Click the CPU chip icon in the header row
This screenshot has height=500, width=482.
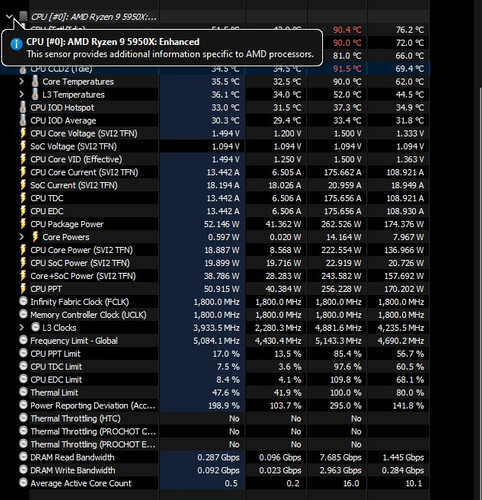point(23,16)
